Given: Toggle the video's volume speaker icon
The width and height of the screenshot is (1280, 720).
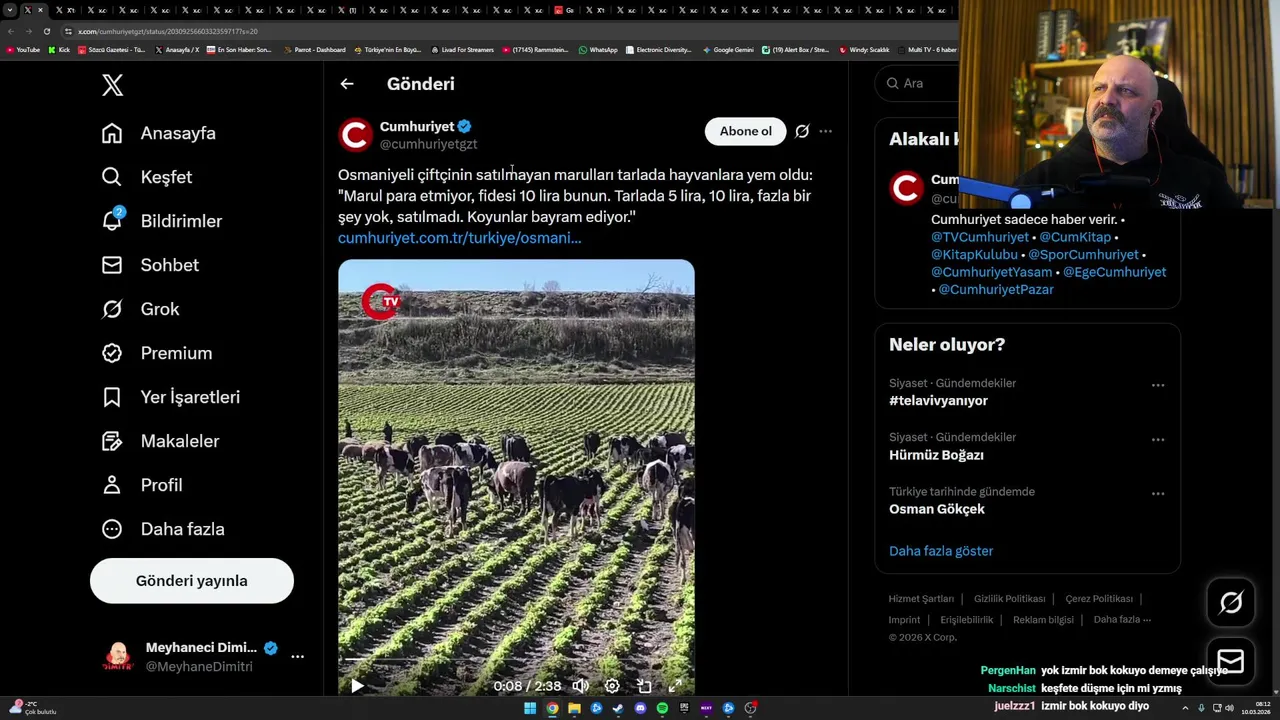Looking at the screenshot, I should [580, 686].
